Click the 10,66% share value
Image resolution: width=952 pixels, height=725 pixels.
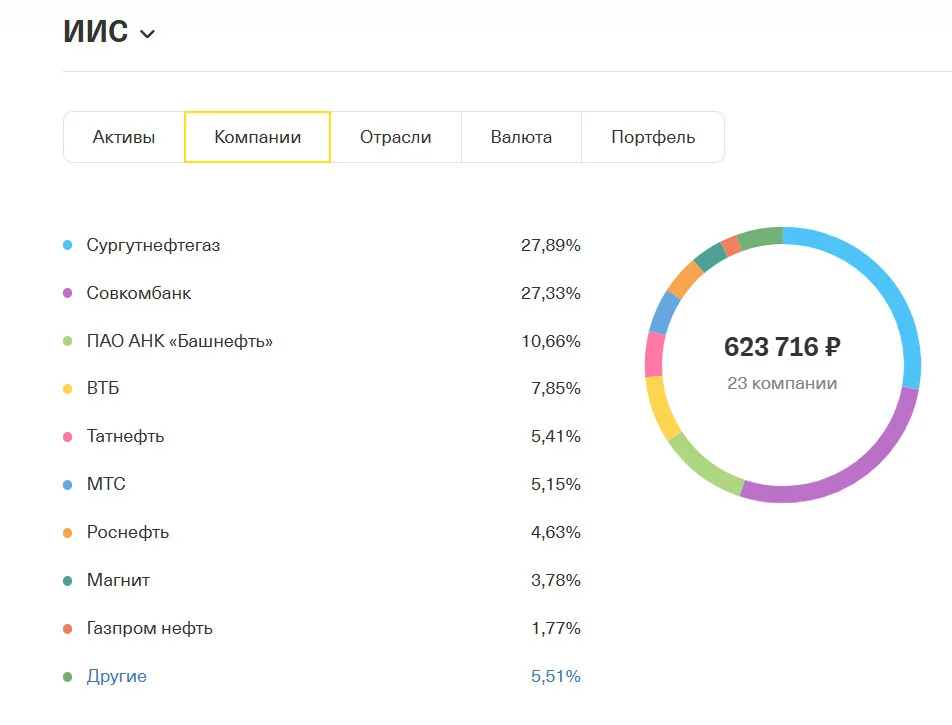pyautogui.click(x=551, y=341)
